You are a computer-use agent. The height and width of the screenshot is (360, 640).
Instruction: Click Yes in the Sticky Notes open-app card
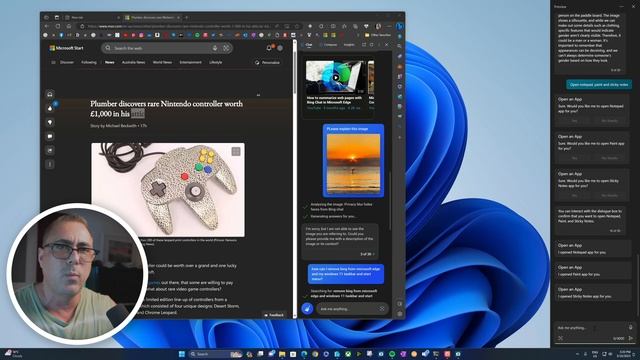point(574,196)
